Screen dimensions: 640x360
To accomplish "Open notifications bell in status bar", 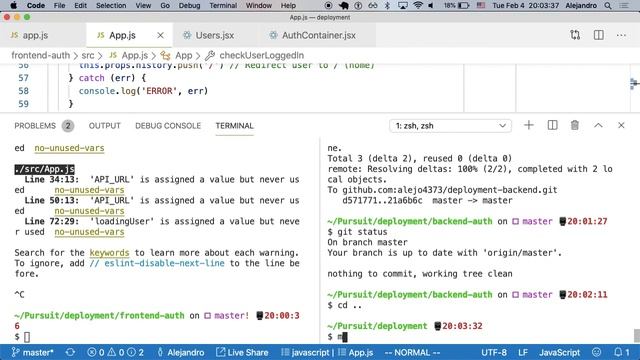I will click(622, 352).
